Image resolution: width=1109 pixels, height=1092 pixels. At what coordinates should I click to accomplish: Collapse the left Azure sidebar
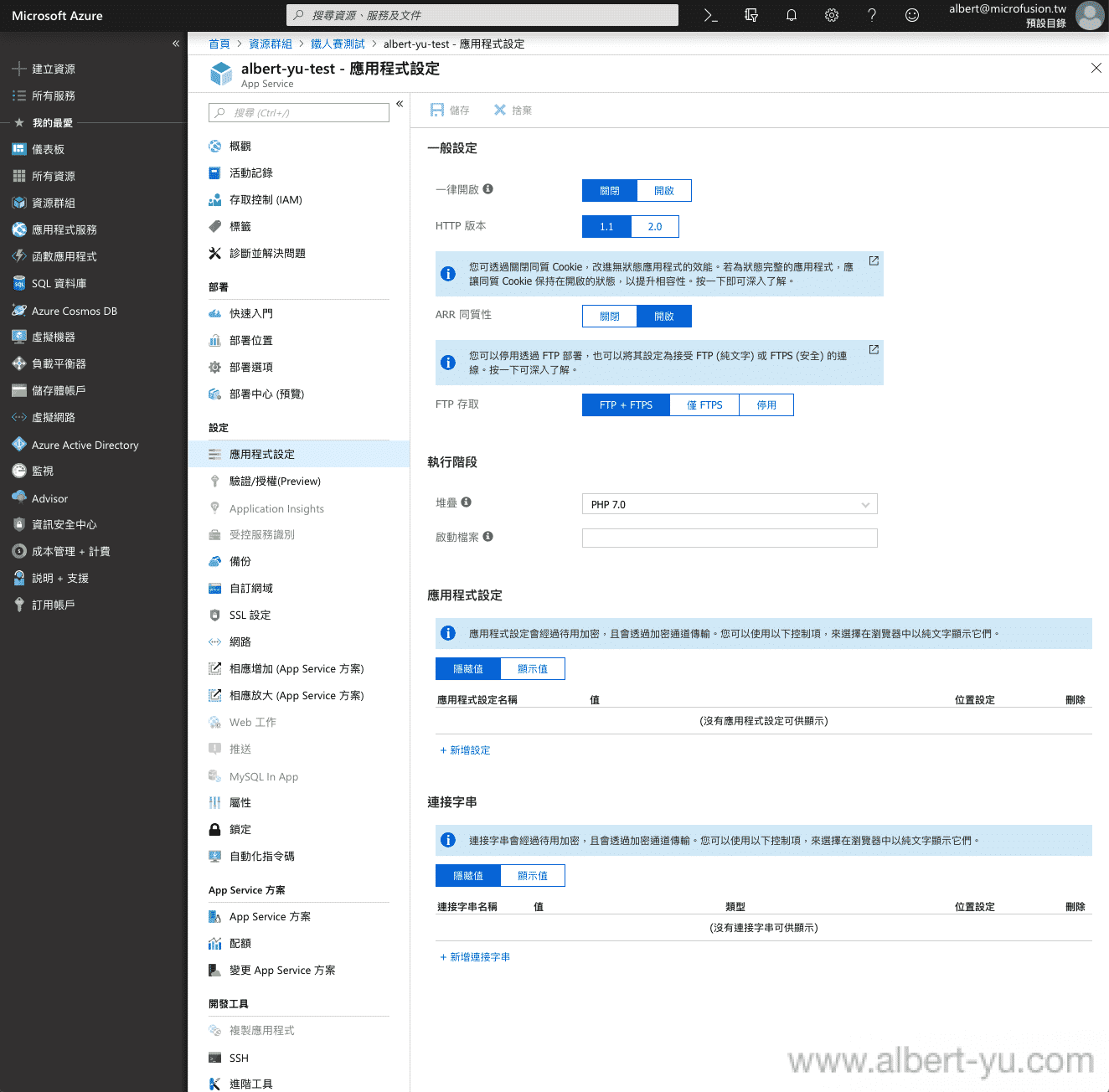[x=176, y=44]
